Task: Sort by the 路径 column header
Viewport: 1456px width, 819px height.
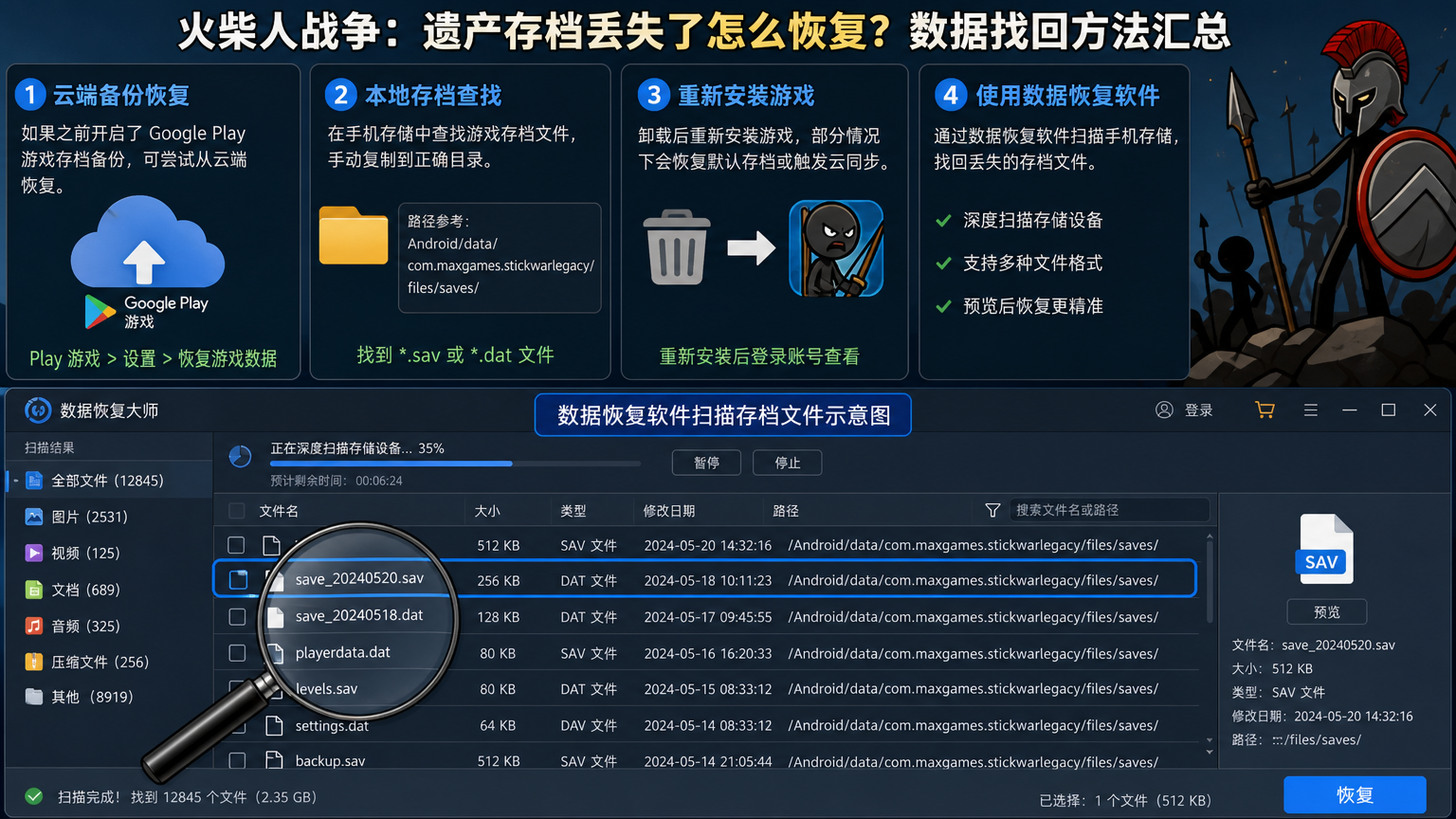Action: pos(786,511)
